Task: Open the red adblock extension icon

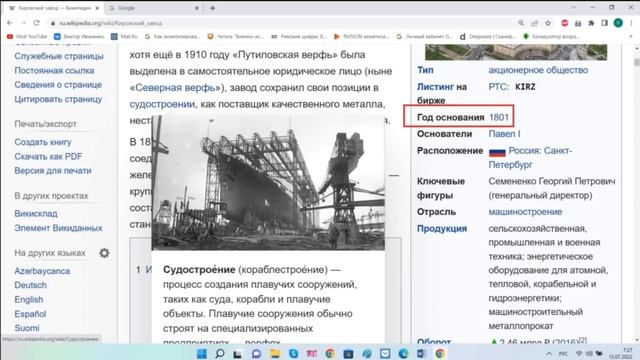Action: pyautogui.click(x=564, y=23)
